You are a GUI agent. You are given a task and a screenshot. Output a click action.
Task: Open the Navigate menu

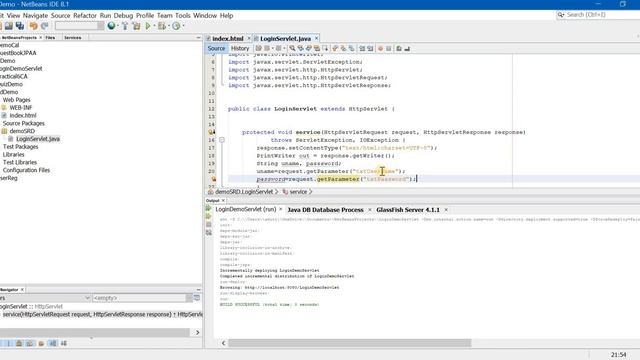pos(35,16)
